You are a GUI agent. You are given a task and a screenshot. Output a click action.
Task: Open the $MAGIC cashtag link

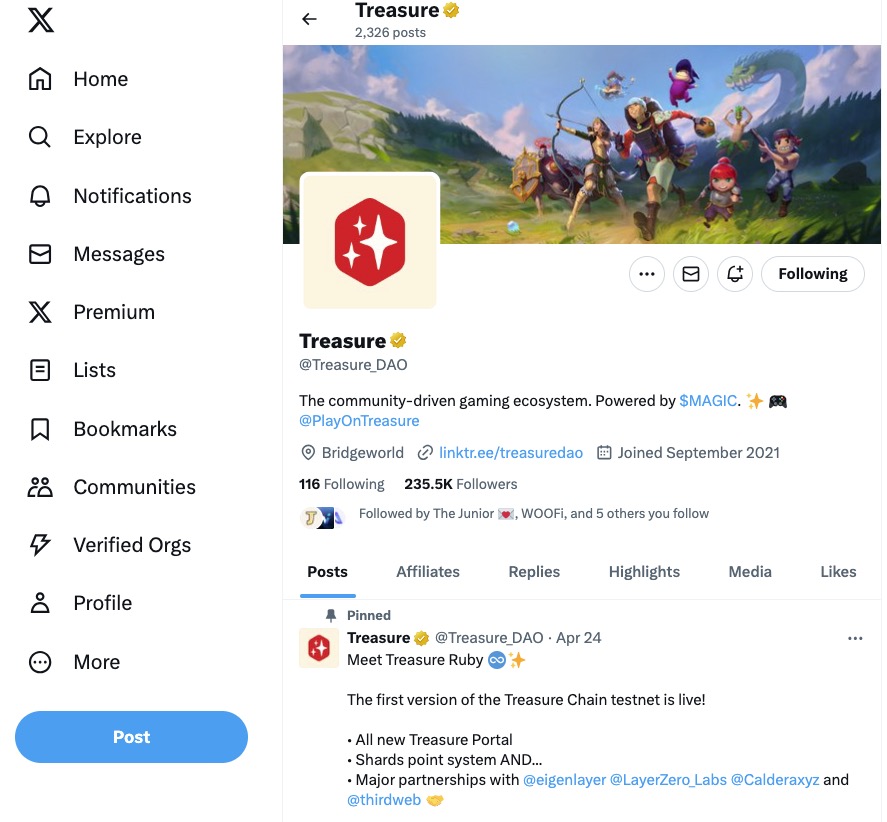[x=708, y=401]
